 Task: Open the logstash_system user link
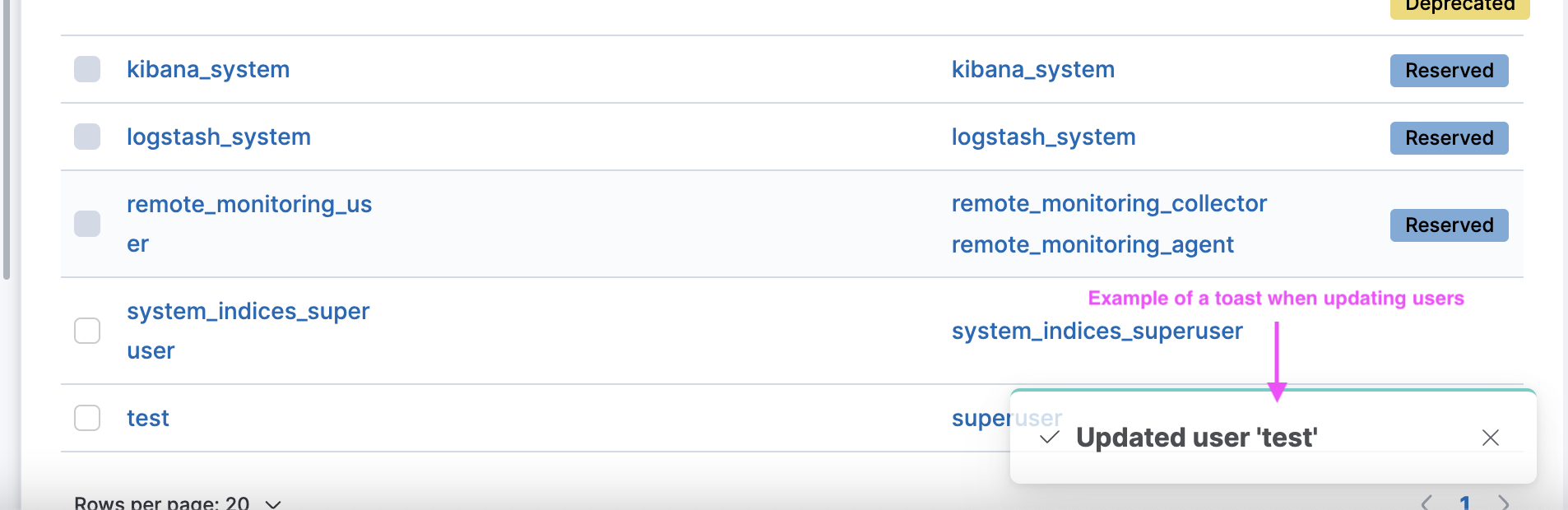[219, 137]
